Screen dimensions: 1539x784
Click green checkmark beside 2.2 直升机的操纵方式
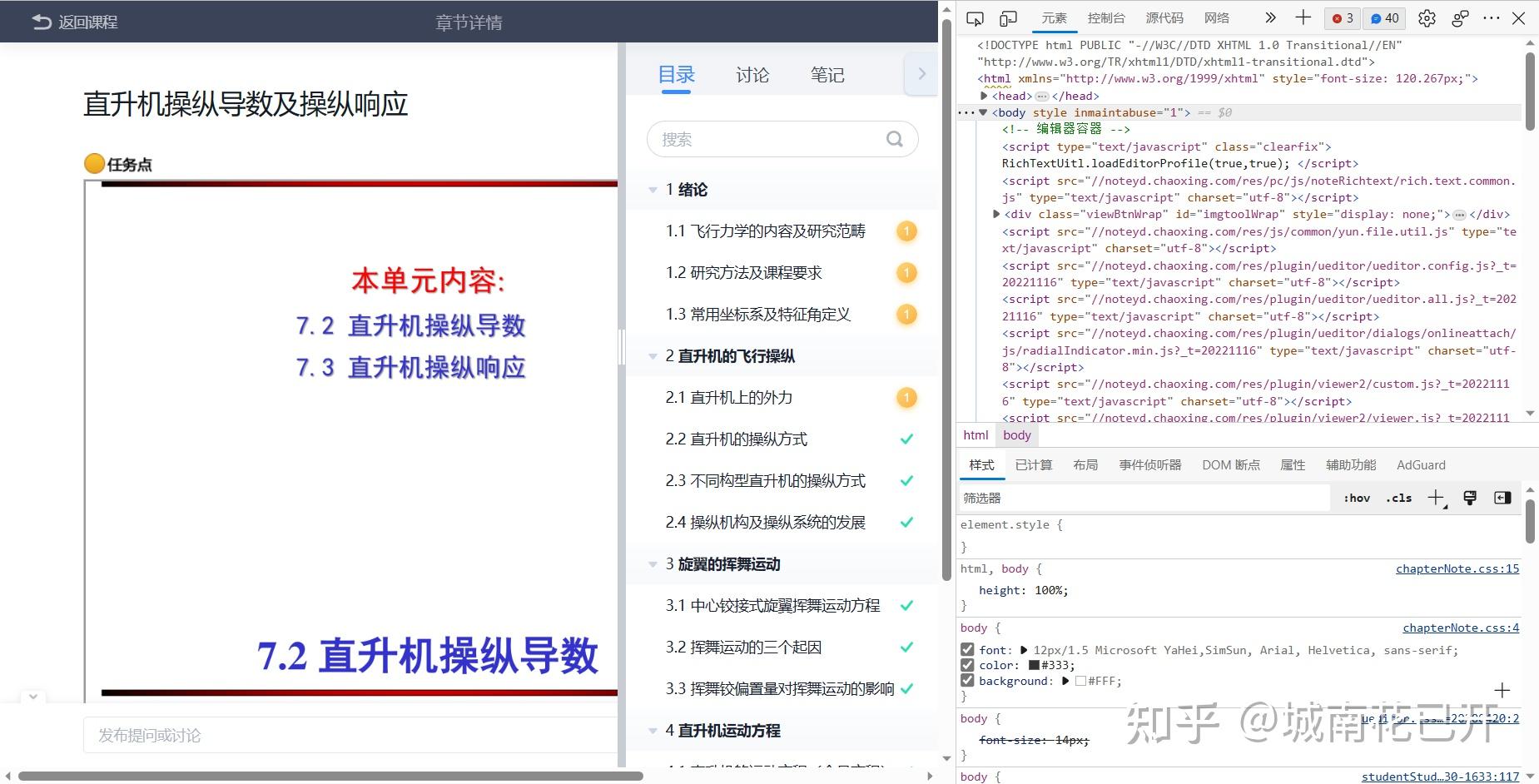click(x=906, y=439)
